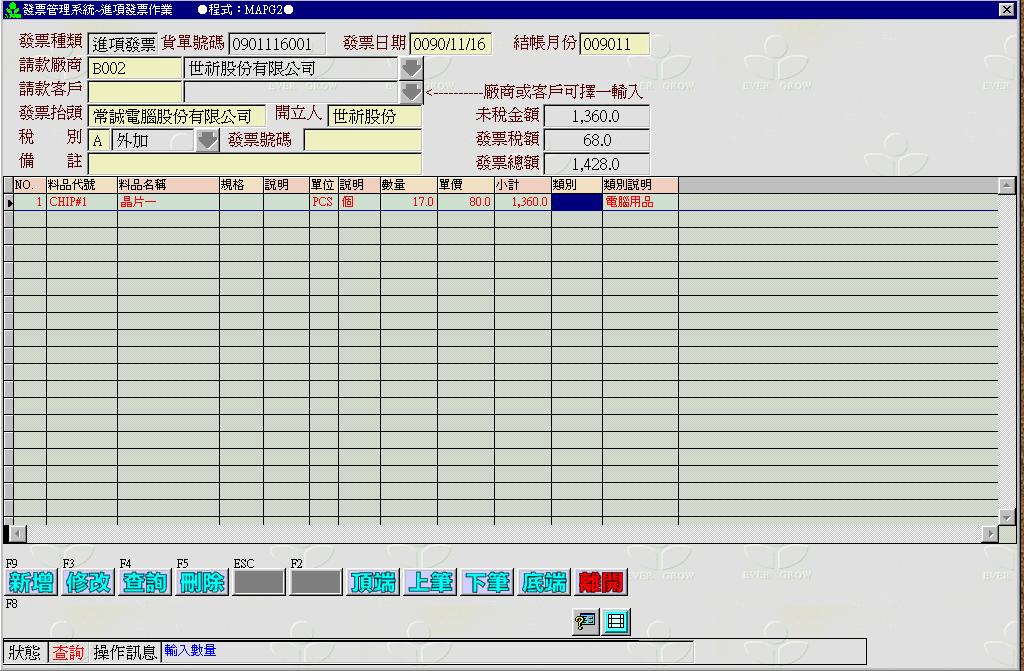
Task: Expand the 稅別 tax type dropdown
Action: 206,140
